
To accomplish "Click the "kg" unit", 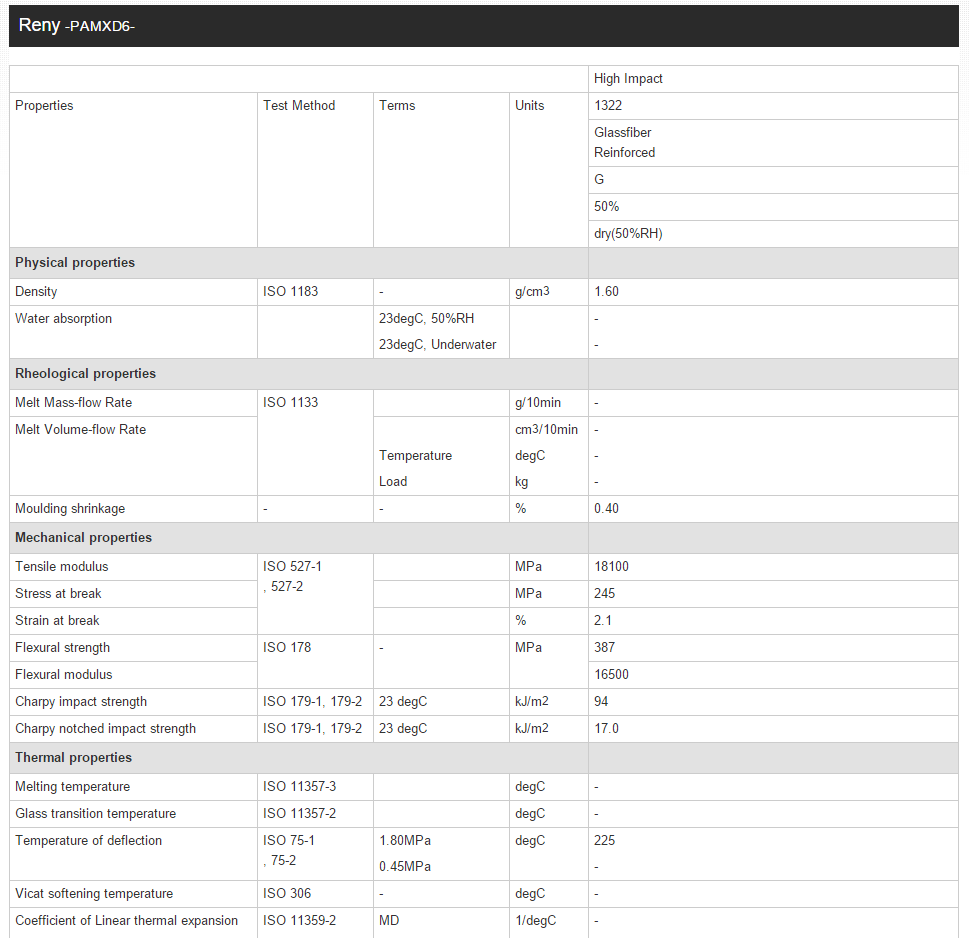I will point(522,482).
